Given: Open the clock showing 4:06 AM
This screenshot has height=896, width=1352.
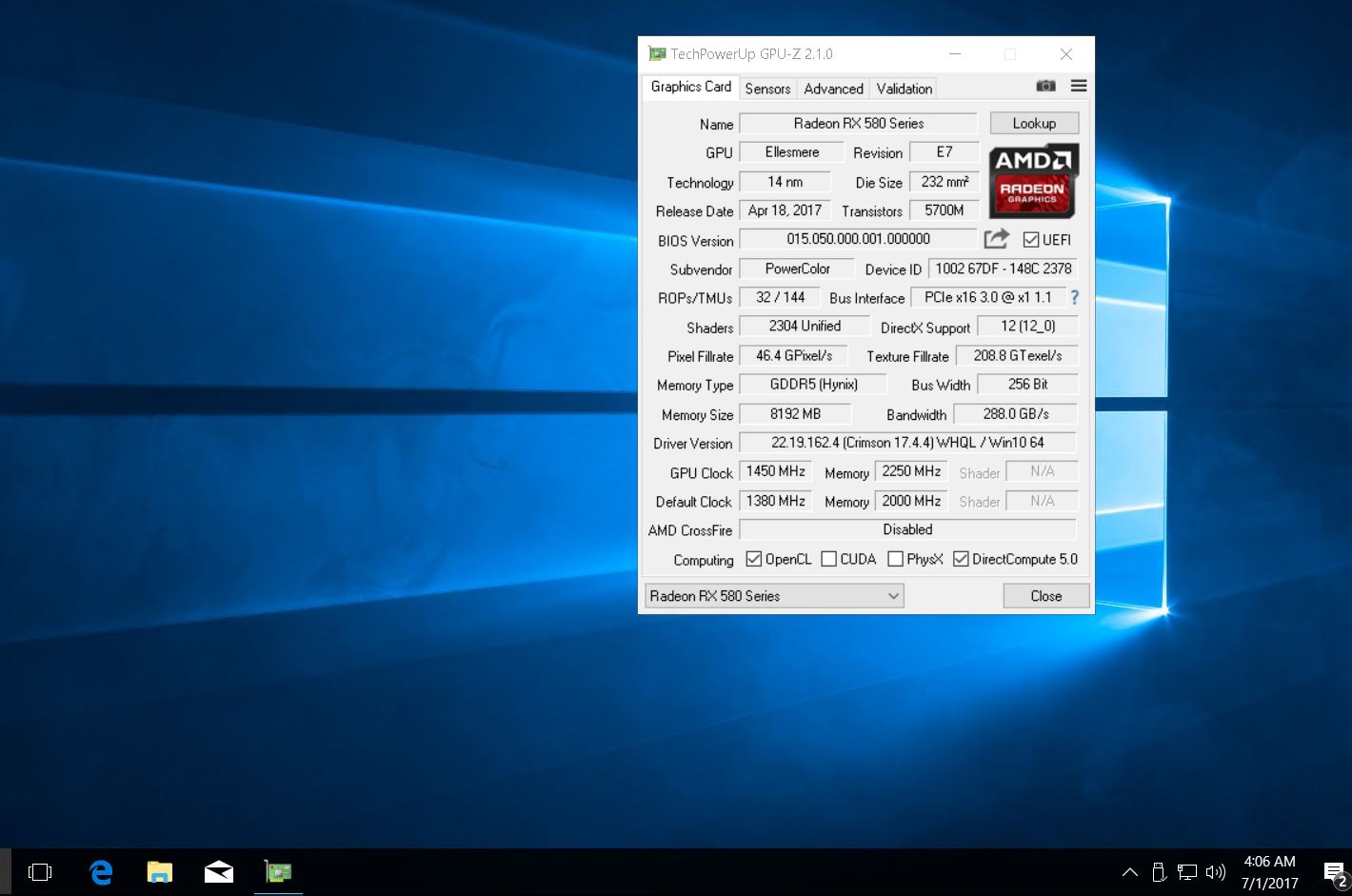Looking at the screenshot, I should [1269, 871].
